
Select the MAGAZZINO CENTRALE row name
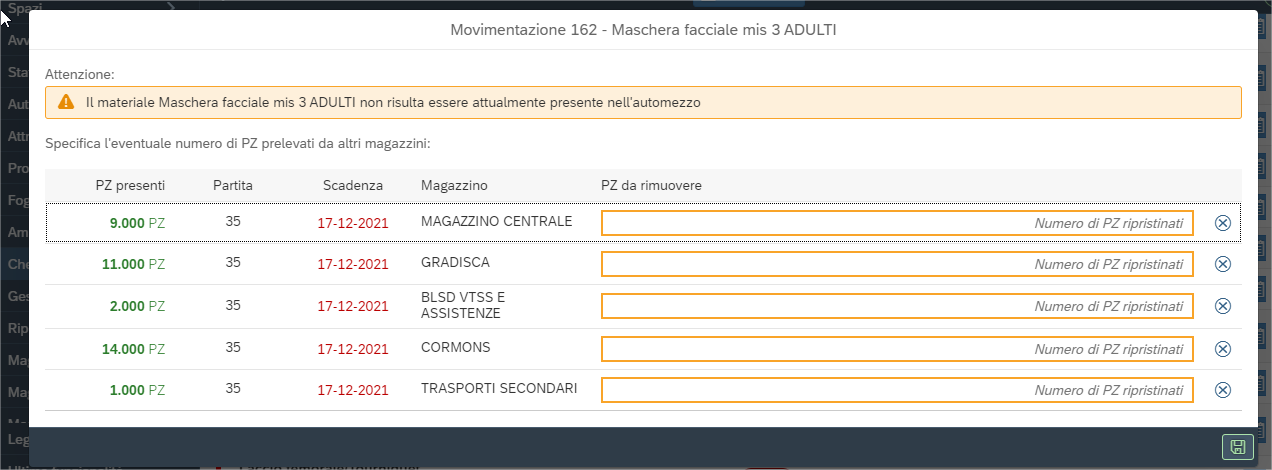pyautogui.click(x=496, y=221)
